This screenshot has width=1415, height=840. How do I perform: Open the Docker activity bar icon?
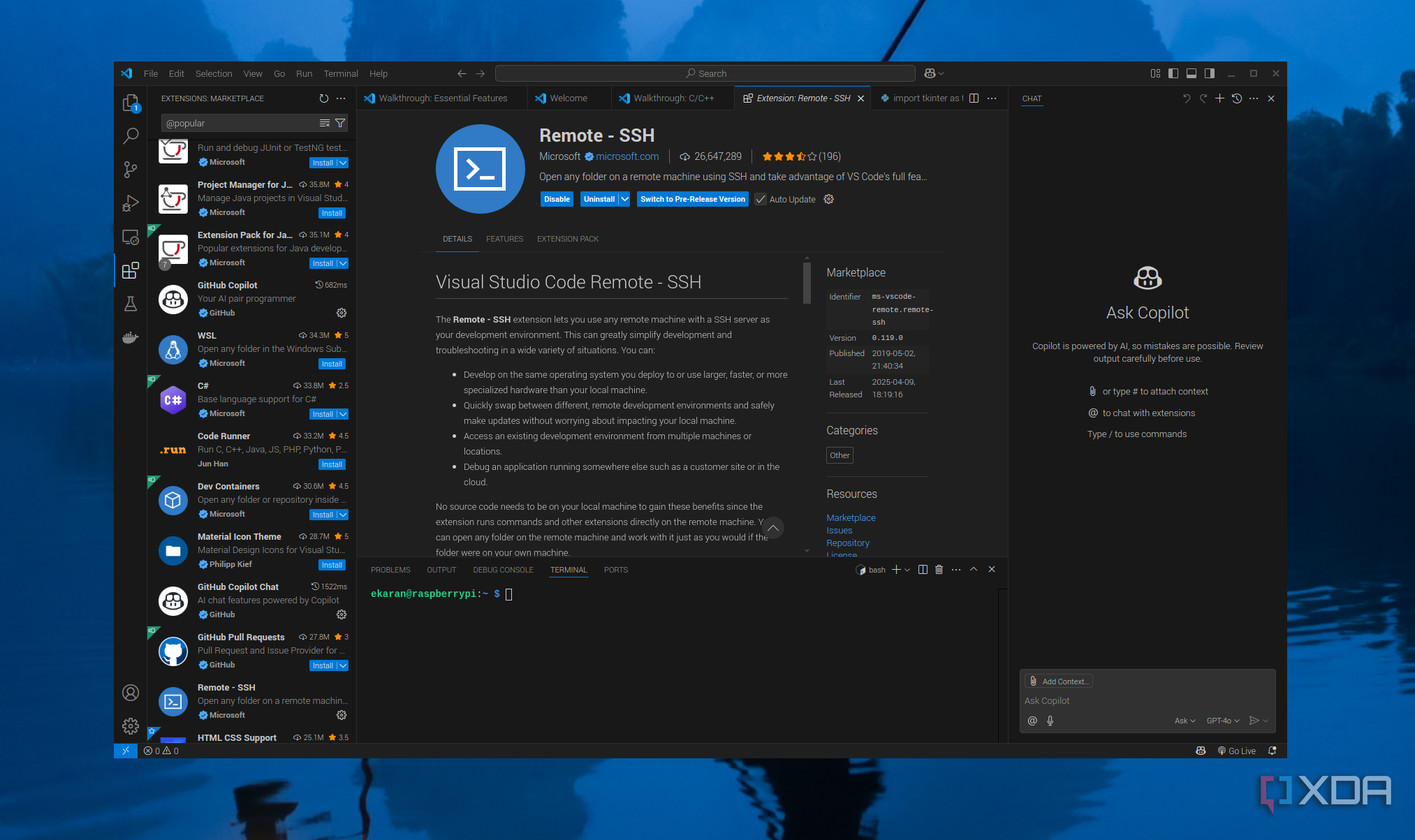tap(131, 338)
